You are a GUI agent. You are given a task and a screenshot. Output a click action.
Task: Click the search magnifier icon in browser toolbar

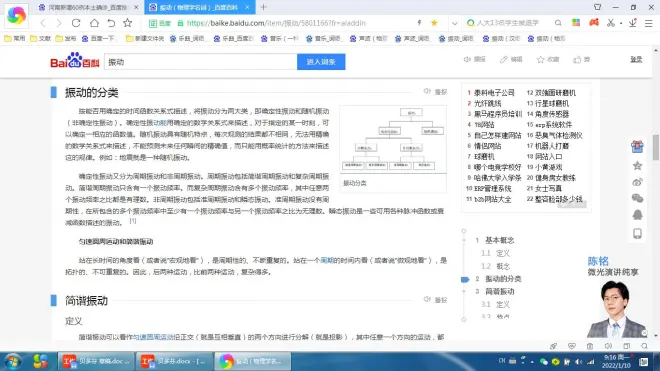click(x=558, y=23)
